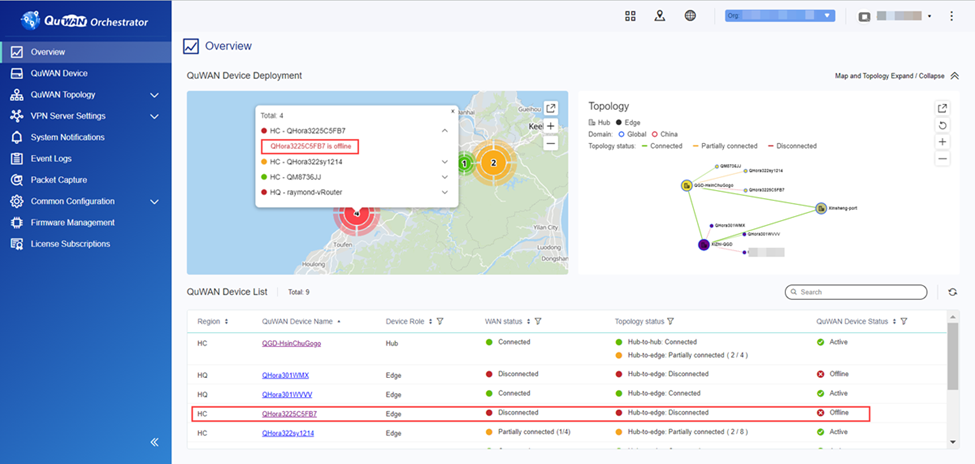The image size is (975, 464).
Task: Collapse HC - QHora3225C5FB7 popup entry
Action: pos(445,131)
